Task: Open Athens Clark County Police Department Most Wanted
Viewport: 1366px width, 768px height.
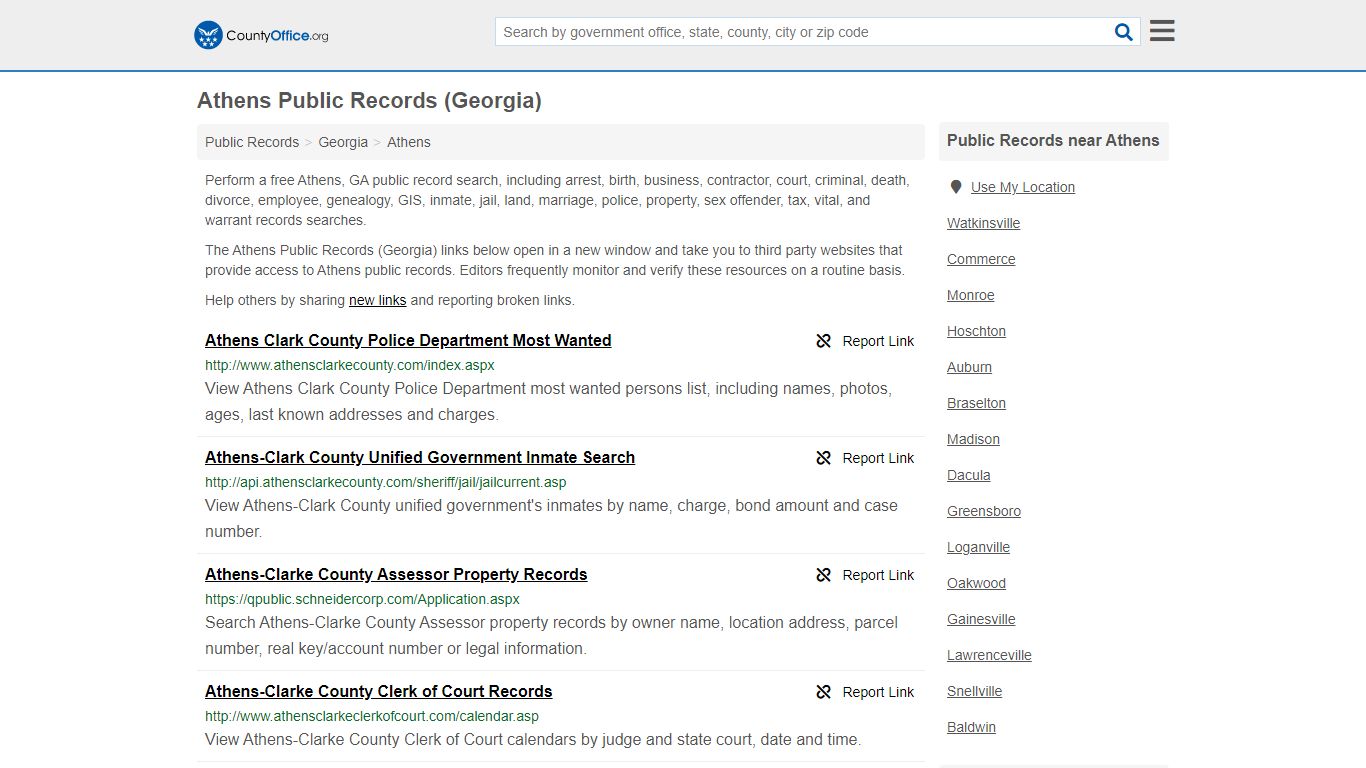Action: (408, 340)
